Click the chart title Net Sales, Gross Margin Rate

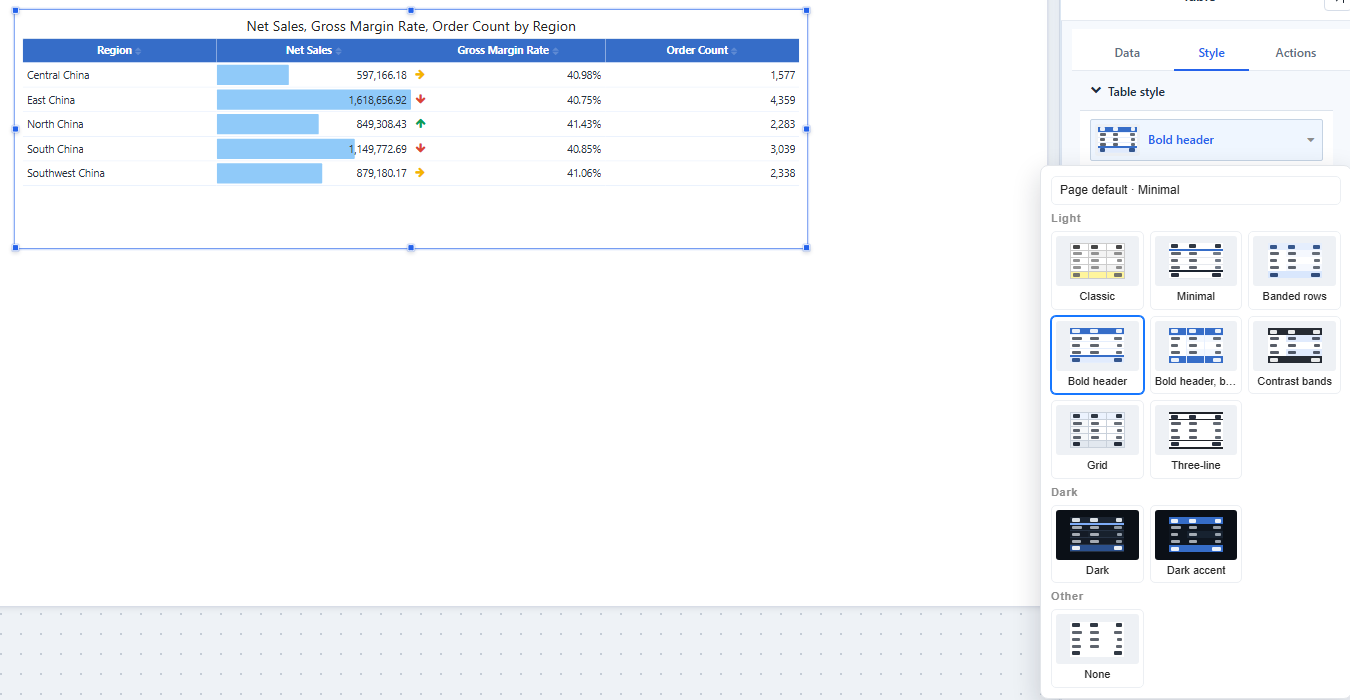click(x=411, y=26)
